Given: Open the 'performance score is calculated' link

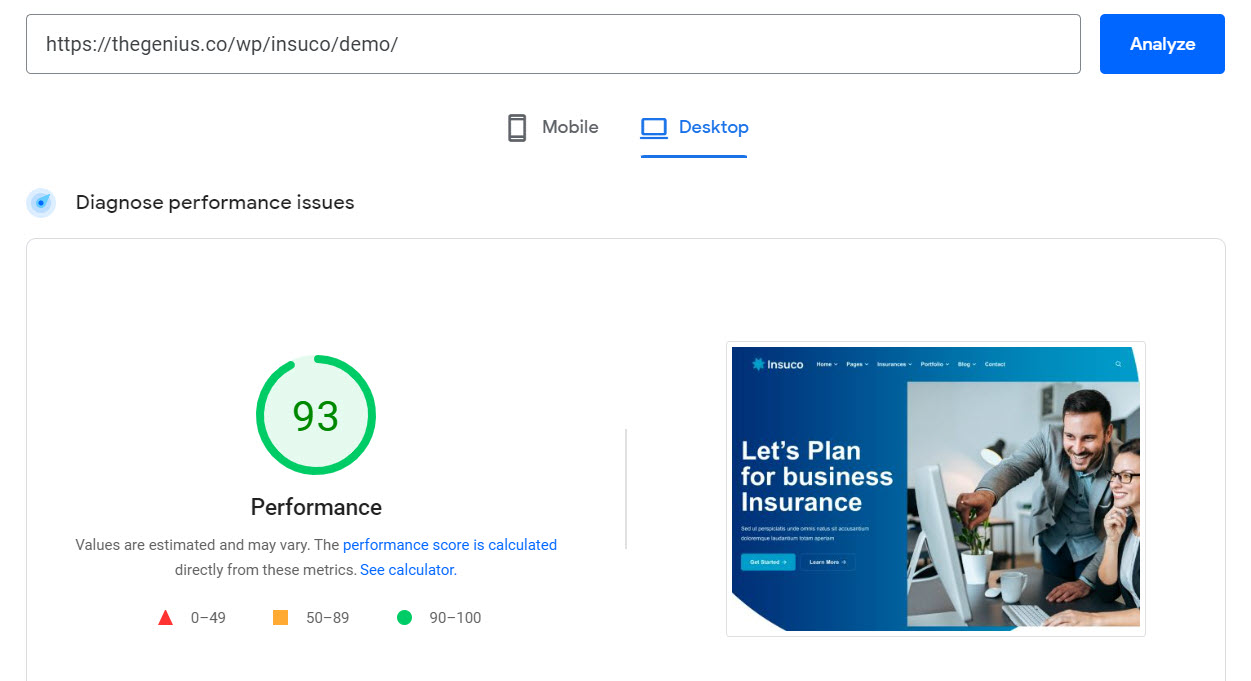Looking at the screenshot, I should point(449,545).
